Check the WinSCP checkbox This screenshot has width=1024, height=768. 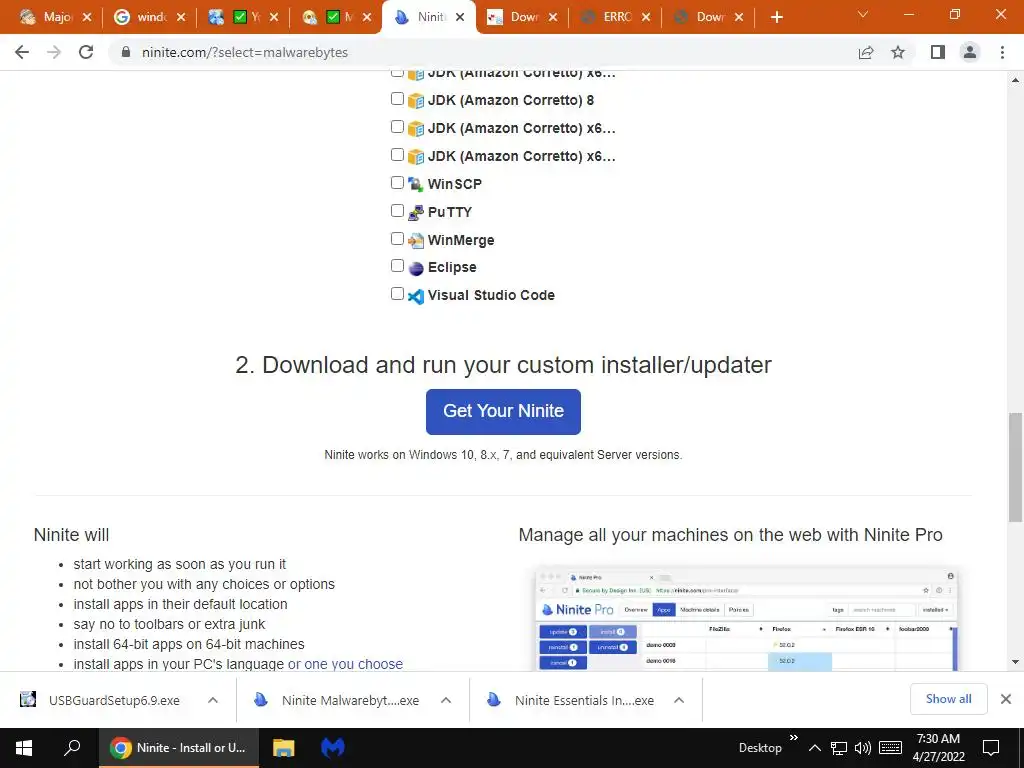point(397,182)
